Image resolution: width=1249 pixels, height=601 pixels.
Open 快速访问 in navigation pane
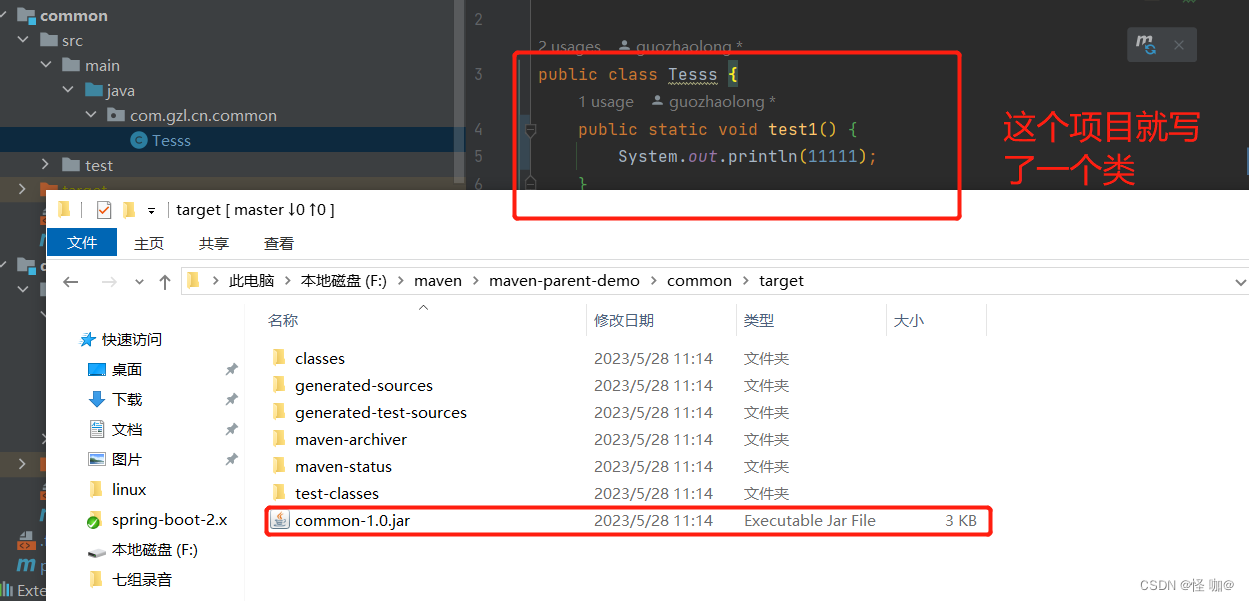point(131,339)
